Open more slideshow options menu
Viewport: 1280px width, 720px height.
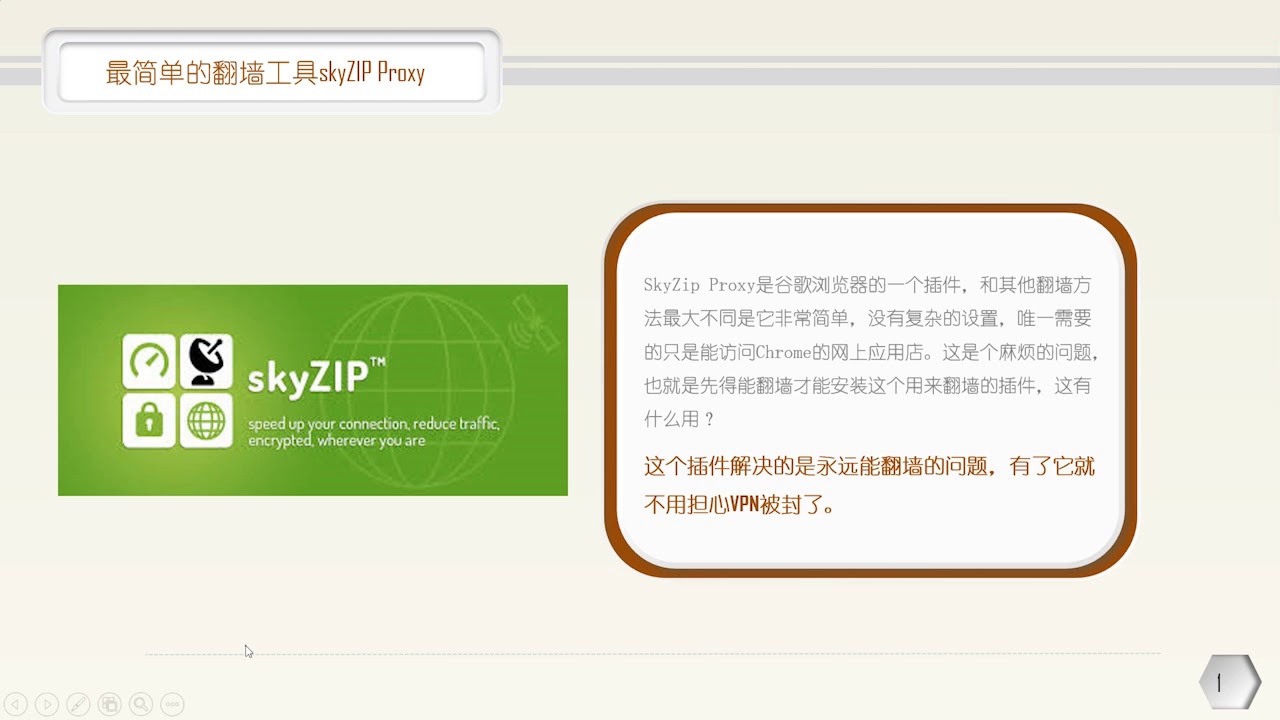pyautogui.click(x=172, y=704)
